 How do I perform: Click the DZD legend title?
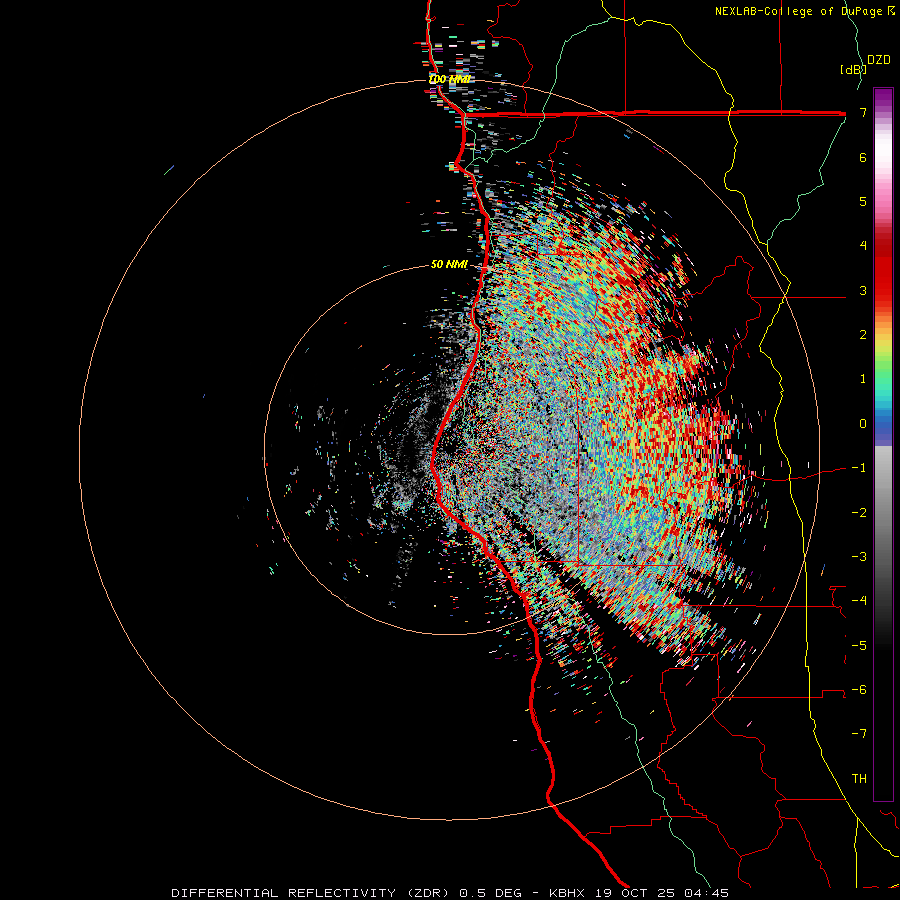[x=879, y=60]
